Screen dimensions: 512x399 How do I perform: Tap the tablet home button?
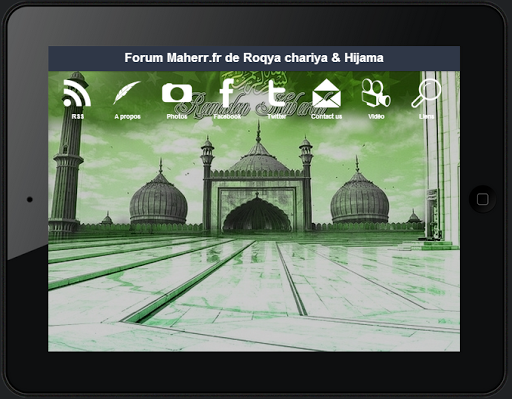pos(482,199)
